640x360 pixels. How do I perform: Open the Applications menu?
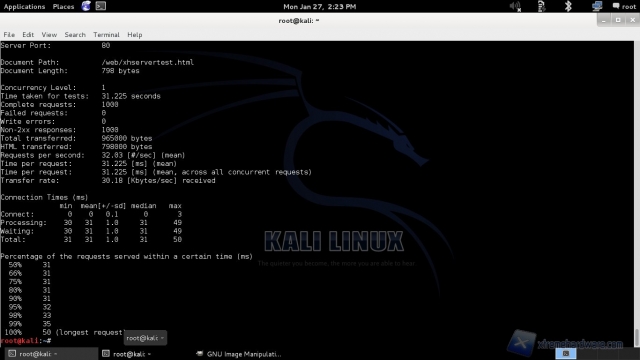click(24, 7)
